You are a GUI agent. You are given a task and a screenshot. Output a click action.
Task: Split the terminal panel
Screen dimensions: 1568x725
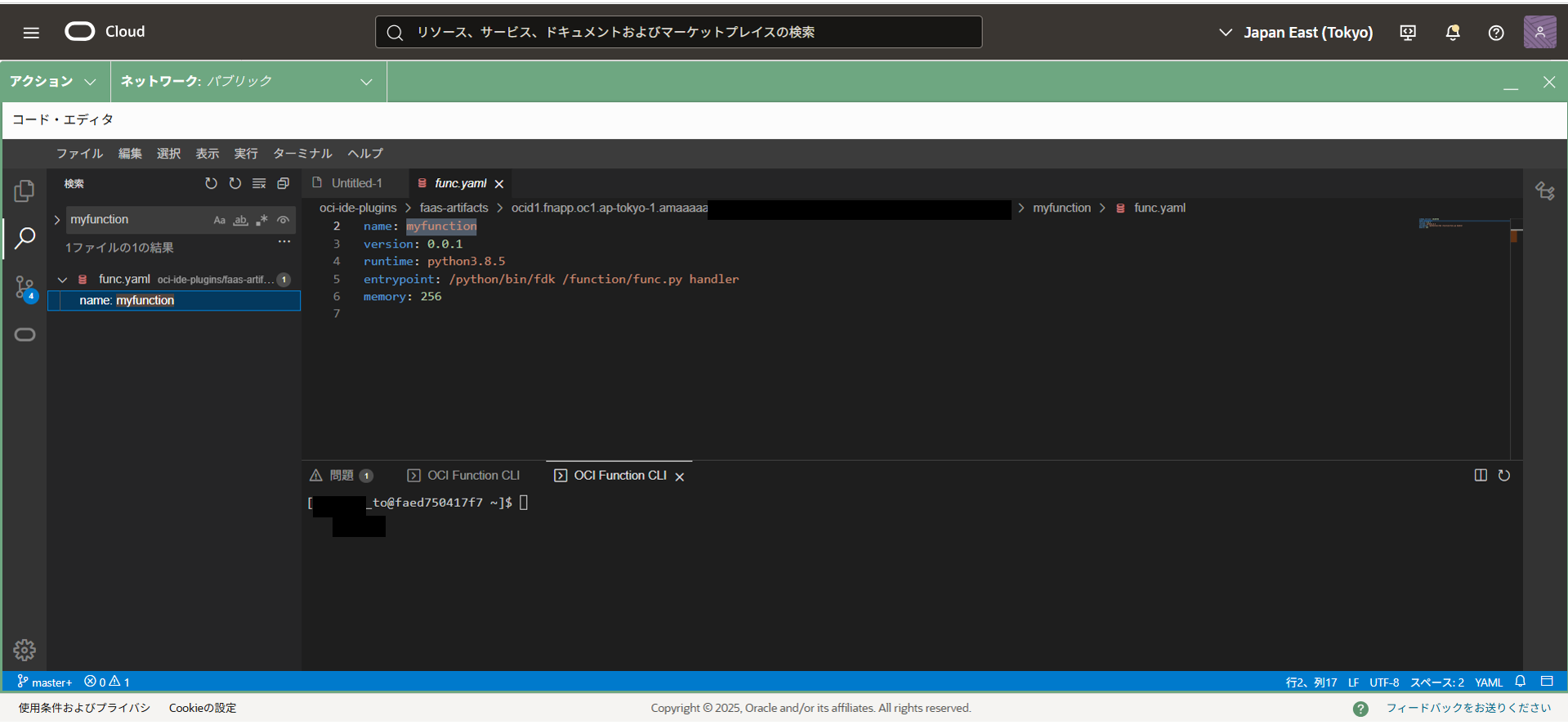pos(1481,476)
